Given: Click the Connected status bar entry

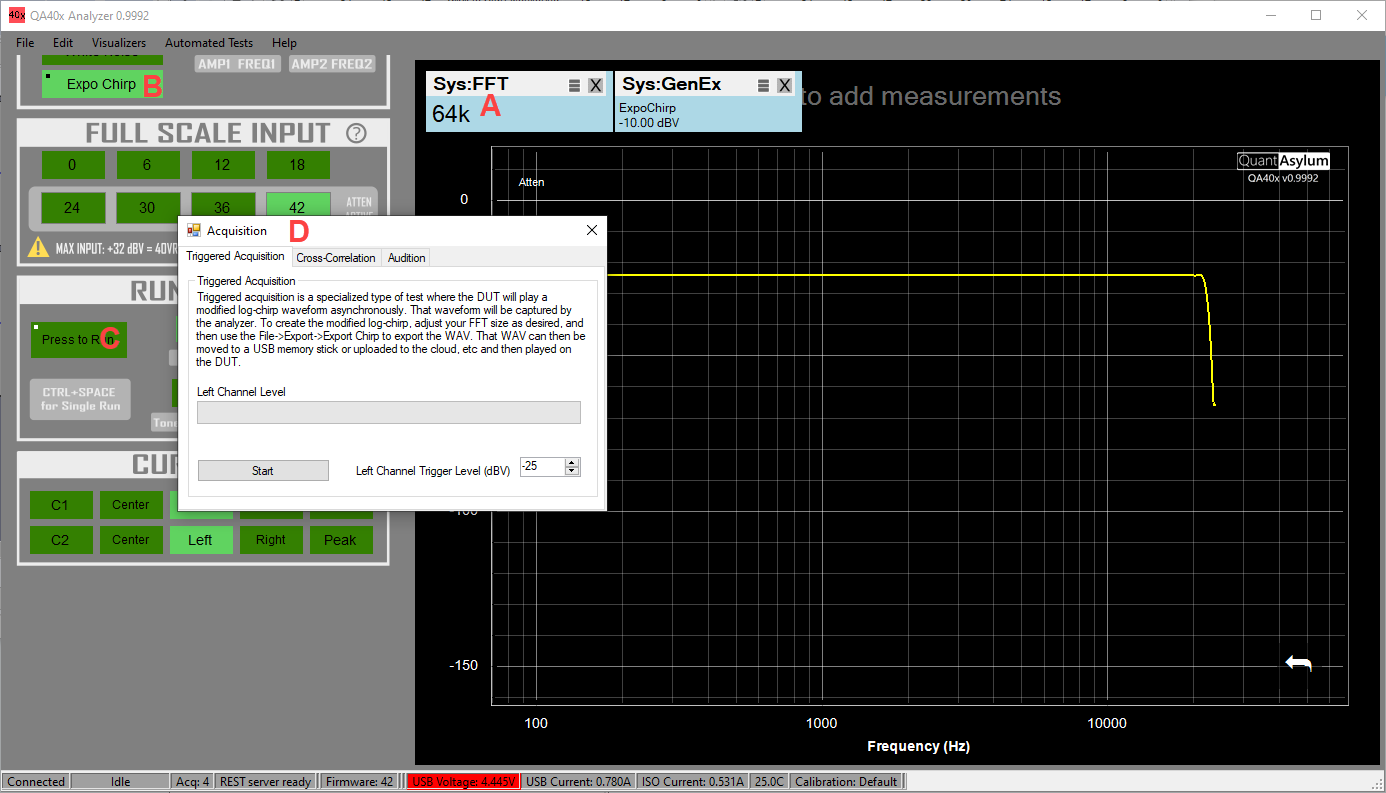Looking at the screenshot, I should [x=36, y=782].
